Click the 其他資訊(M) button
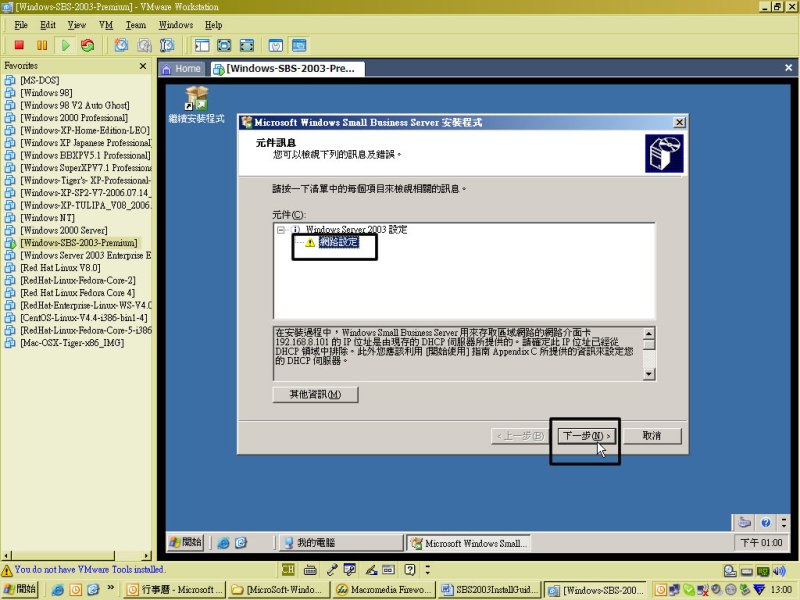Screen dimensions: 800x600 315,394
